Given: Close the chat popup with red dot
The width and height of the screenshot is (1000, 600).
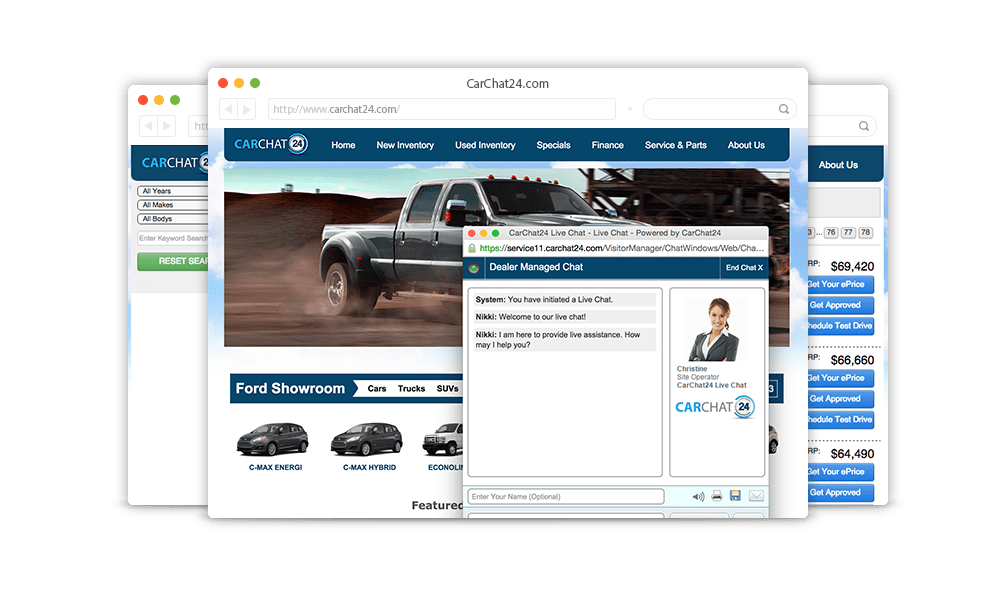Looking at the screenshot, I should [472, 233].
